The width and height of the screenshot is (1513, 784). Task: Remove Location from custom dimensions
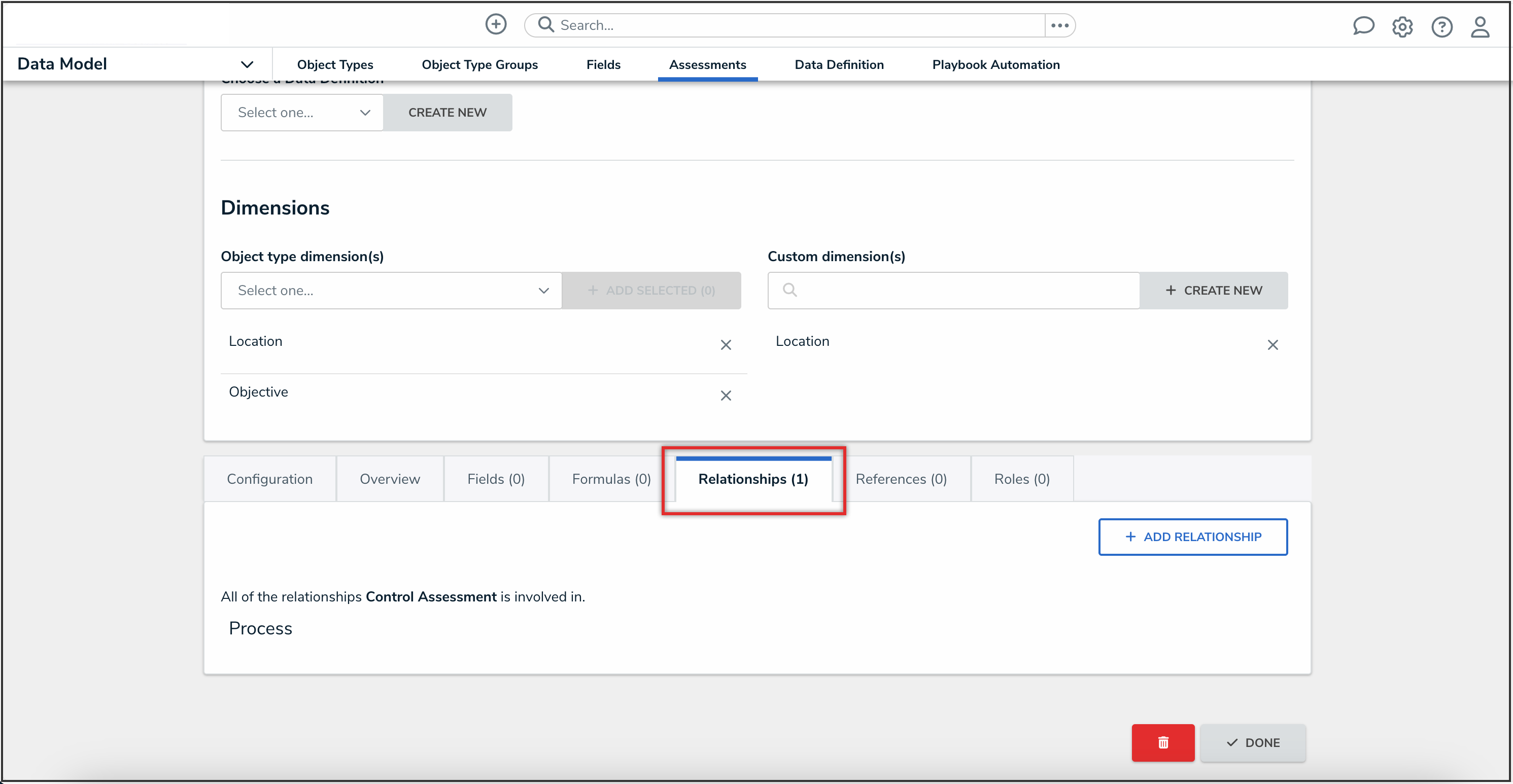click(1272, 345)
